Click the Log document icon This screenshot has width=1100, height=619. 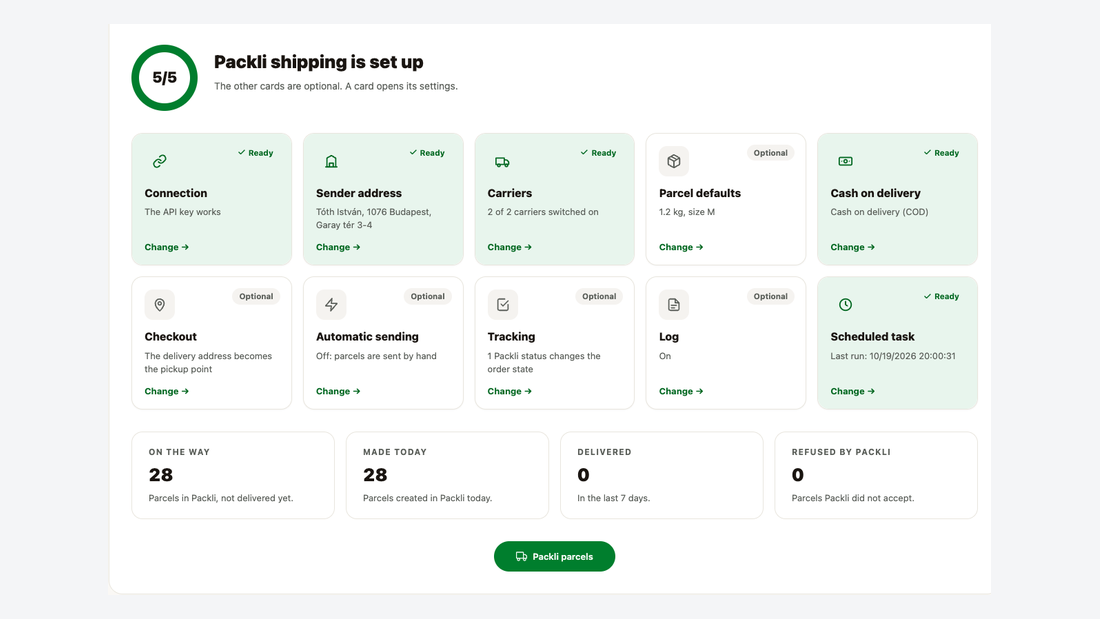[x=673, y=305]
